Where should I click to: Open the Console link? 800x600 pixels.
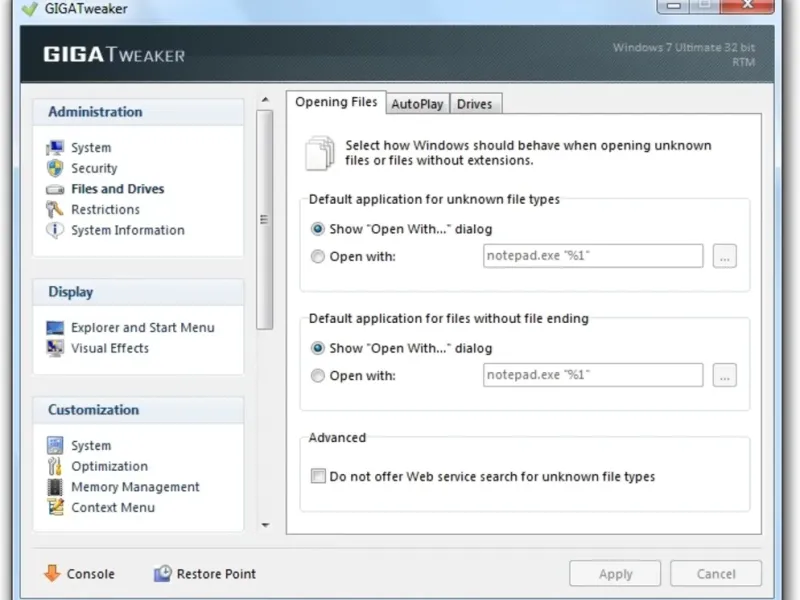[90, 574]
